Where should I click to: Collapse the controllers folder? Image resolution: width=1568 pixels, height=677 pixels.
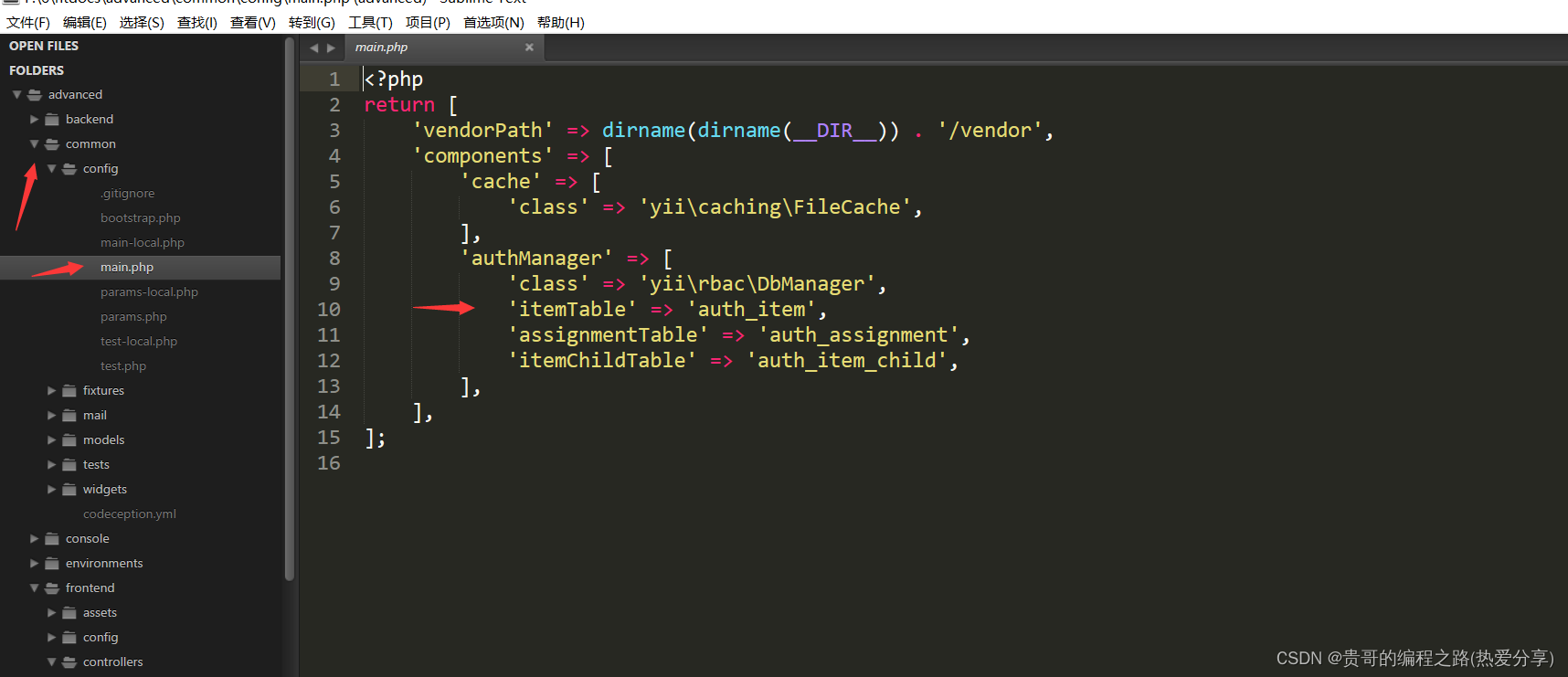[x=51, y=662]
